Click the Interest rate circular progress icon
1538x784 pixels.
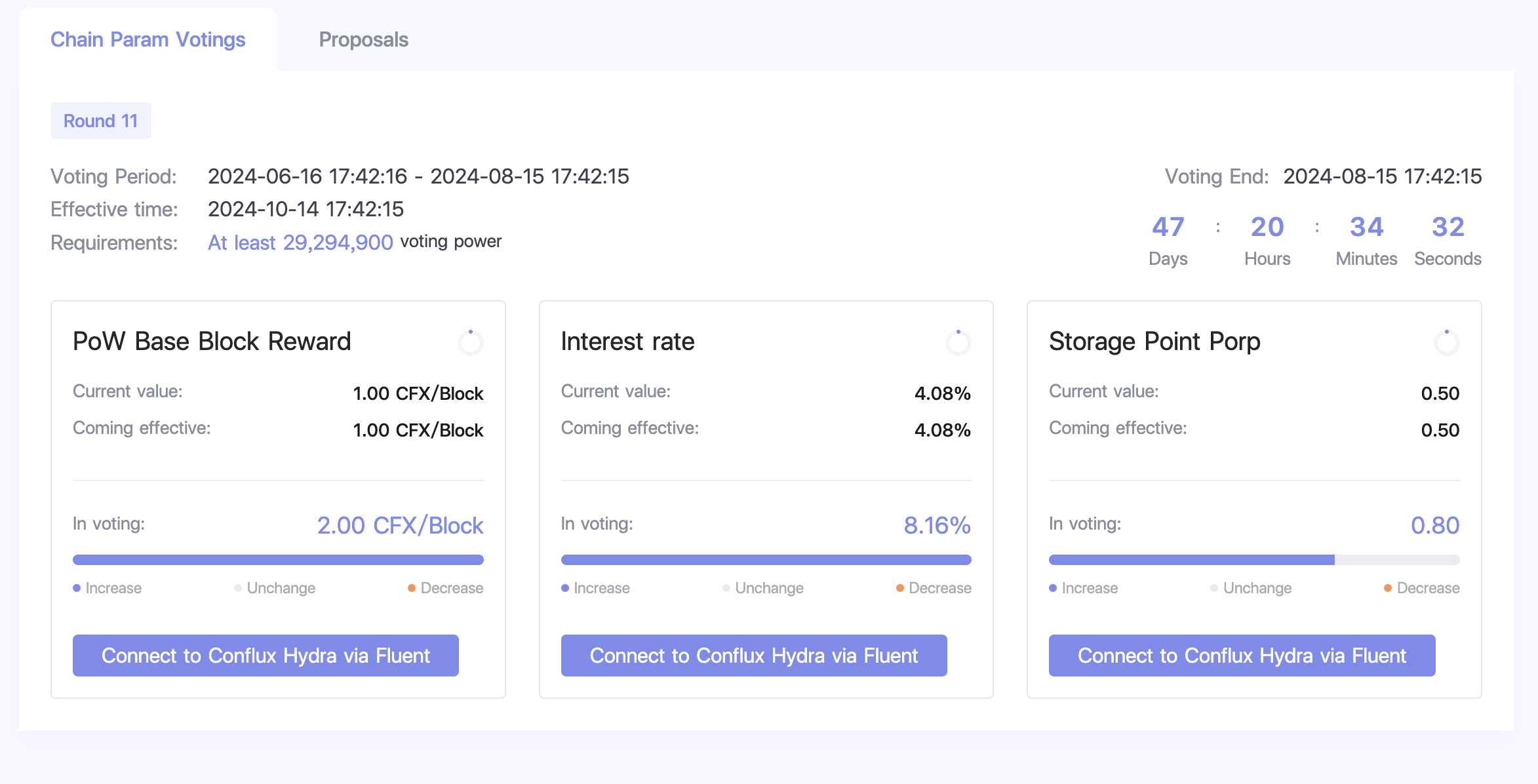click(x=958, y=342)
